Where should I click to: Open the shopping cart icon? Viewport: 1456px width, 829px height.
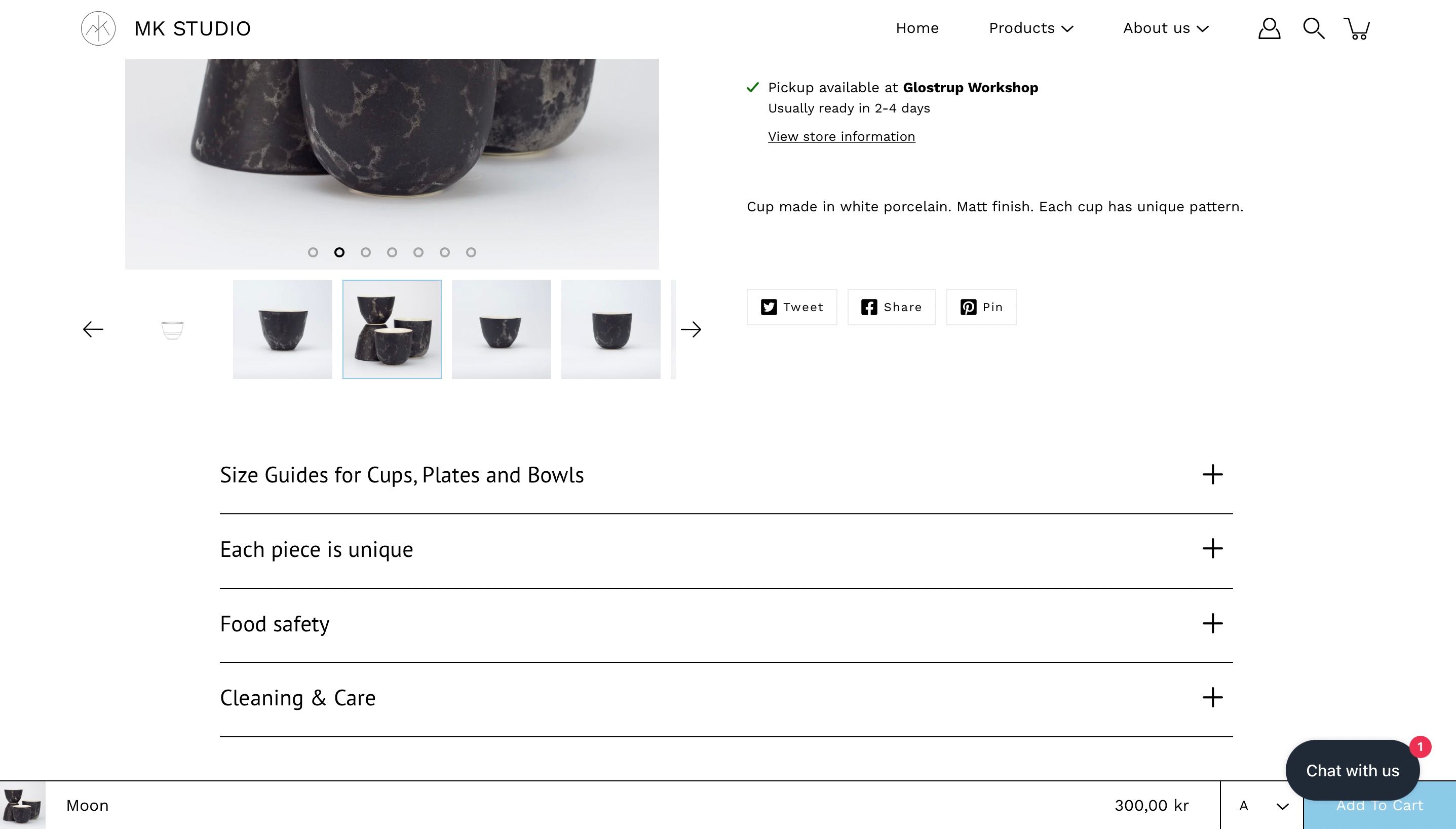[1357, 28]
